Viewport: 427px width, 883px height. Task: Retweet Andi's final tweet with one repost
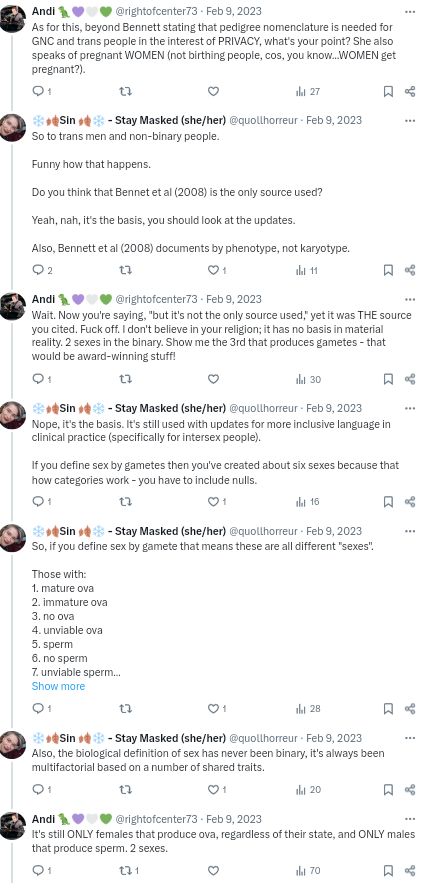[129, 870]
